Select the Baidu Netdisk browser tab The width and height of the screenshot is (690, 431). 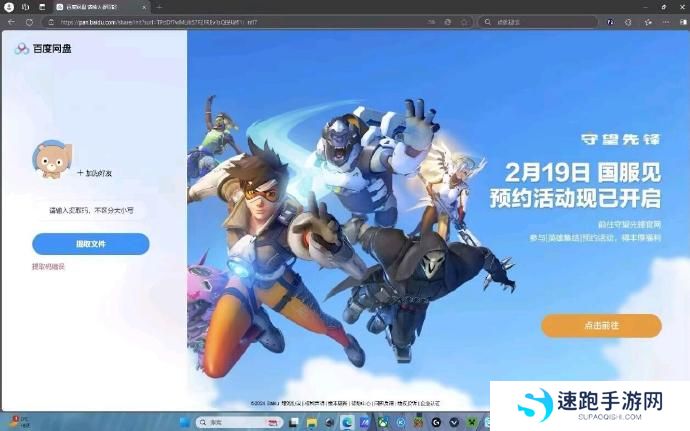point(101,7)
